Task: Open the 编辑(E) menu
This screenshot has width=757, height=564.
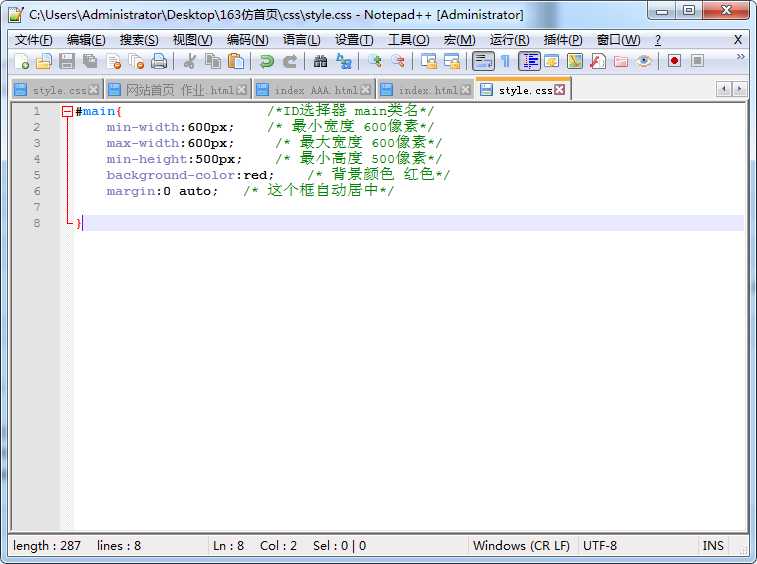Action: pyautogui.click(x=86, y=40)
